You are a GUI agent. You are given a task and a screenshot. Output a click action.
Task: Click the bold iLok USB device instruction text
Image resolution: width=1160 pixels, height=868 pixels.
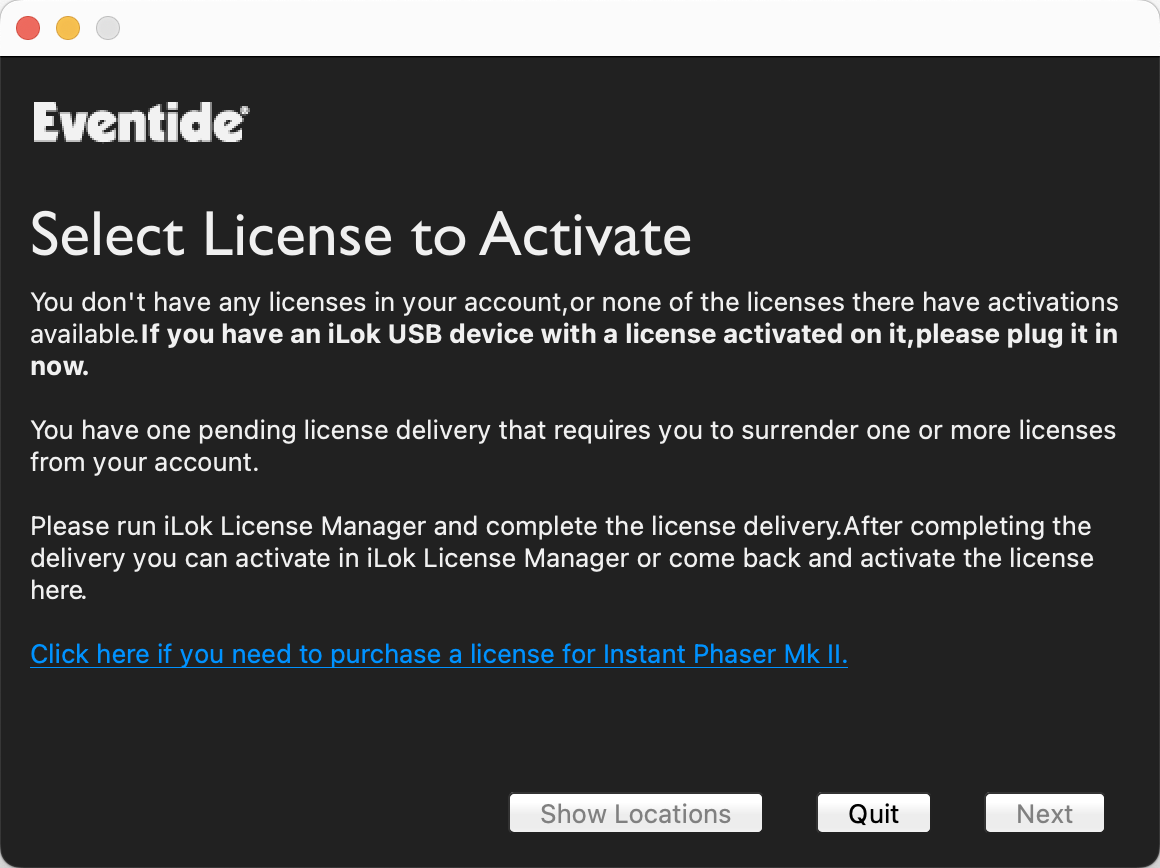click(x=629, y=334)
